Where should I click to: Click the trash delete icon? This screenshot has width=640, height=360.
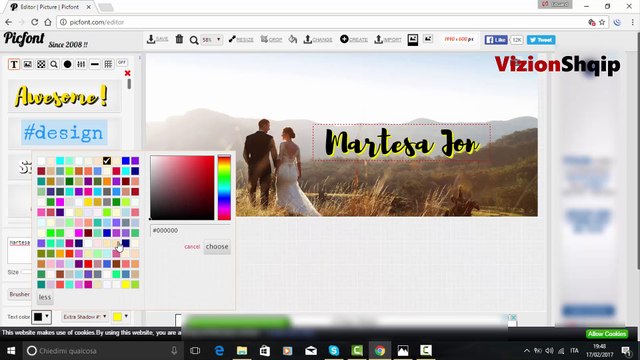click(179, 39)
